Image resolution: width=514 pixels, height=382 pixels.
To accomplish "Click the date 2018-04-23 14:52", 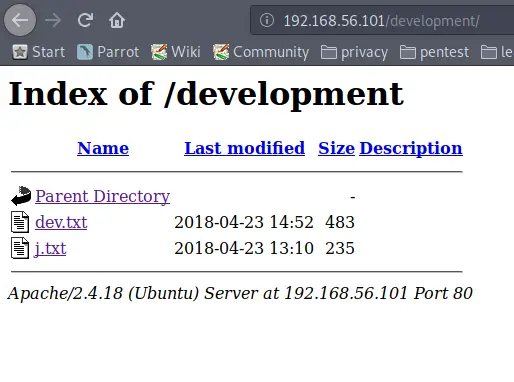I will 244,222.
